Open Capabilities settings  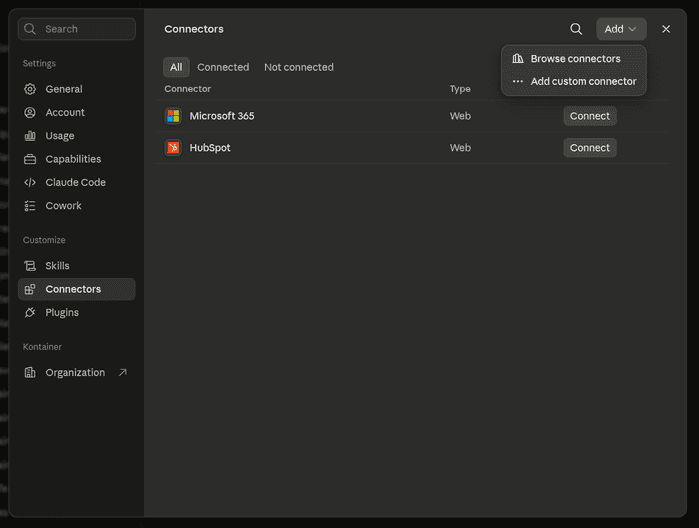tap(77, 159)
